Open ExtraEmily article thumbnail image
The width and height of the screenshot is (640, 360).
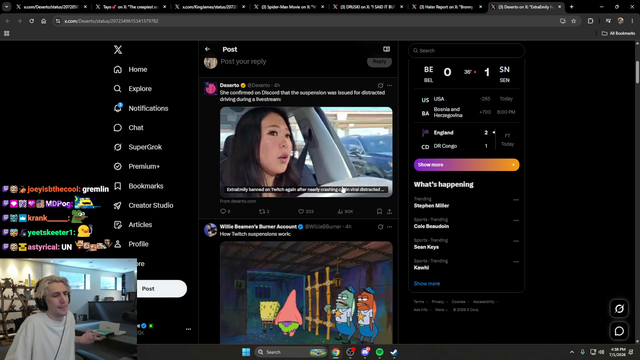pyautogui.click(x=306, y=152)
